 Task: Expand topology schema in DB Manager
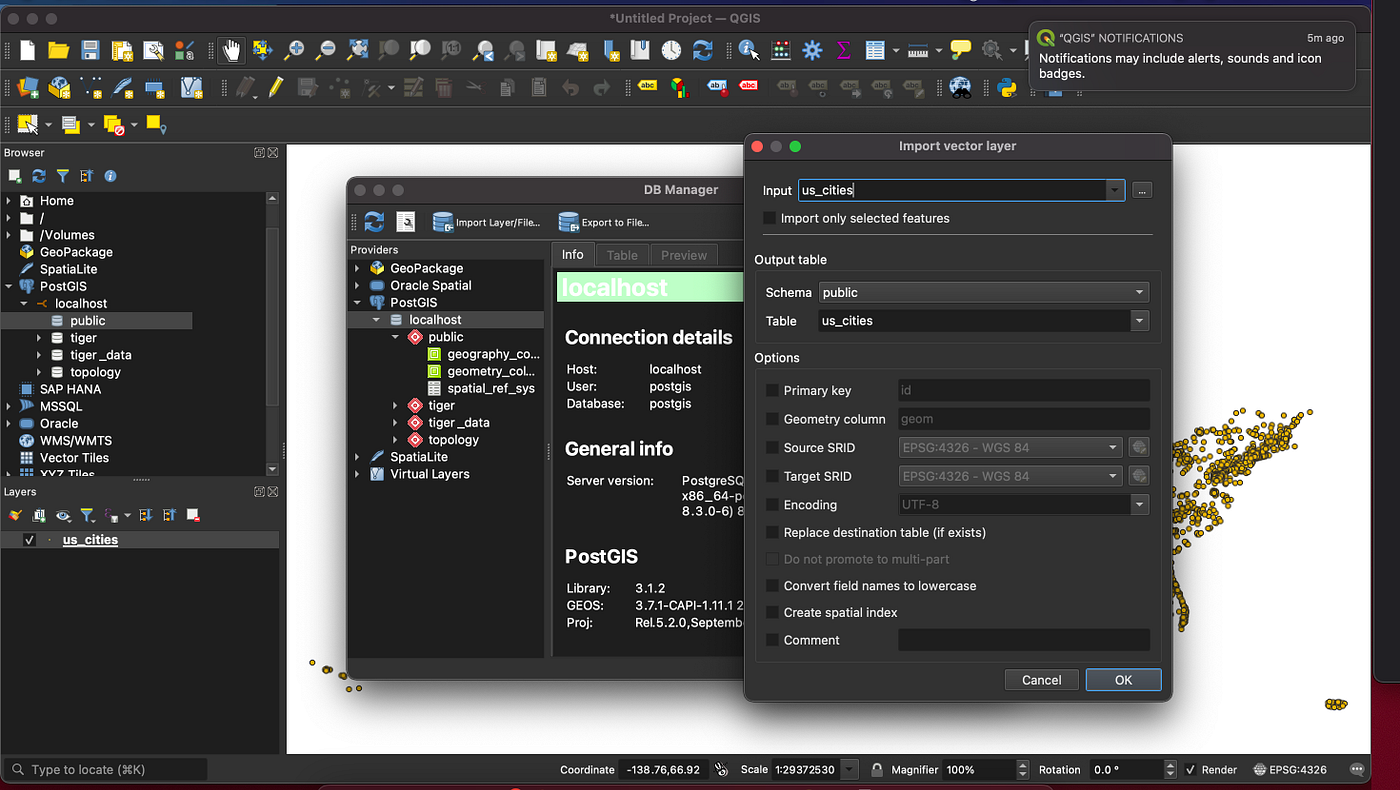(x=397, y=440)
